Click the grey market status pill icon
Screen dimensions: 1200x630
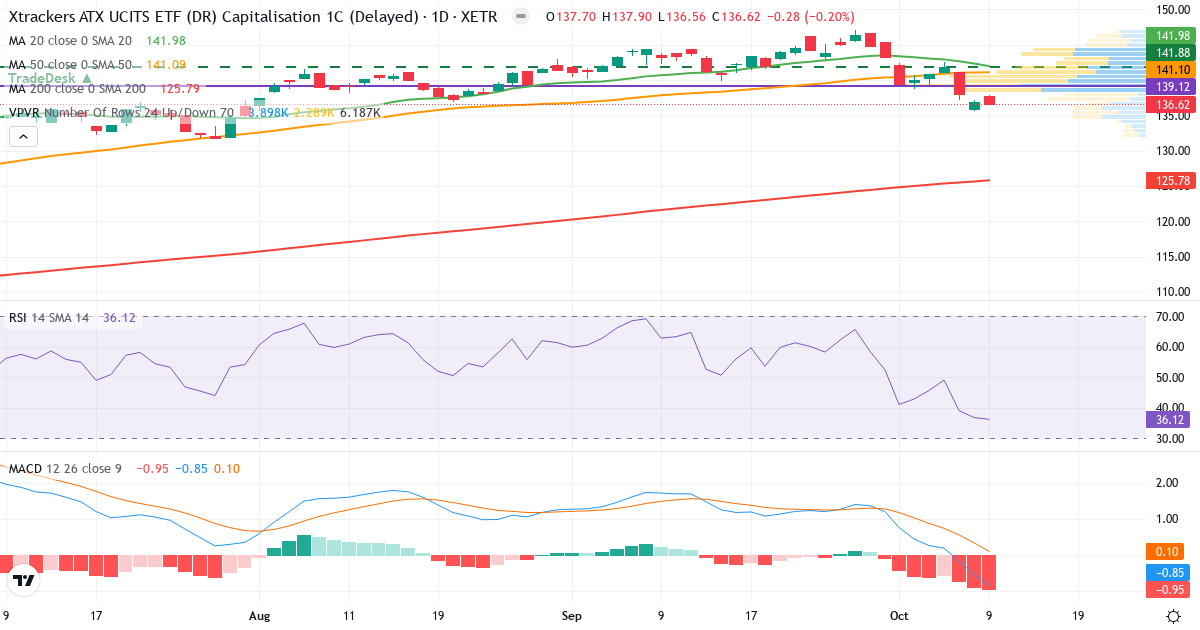[x=520, y=17]
